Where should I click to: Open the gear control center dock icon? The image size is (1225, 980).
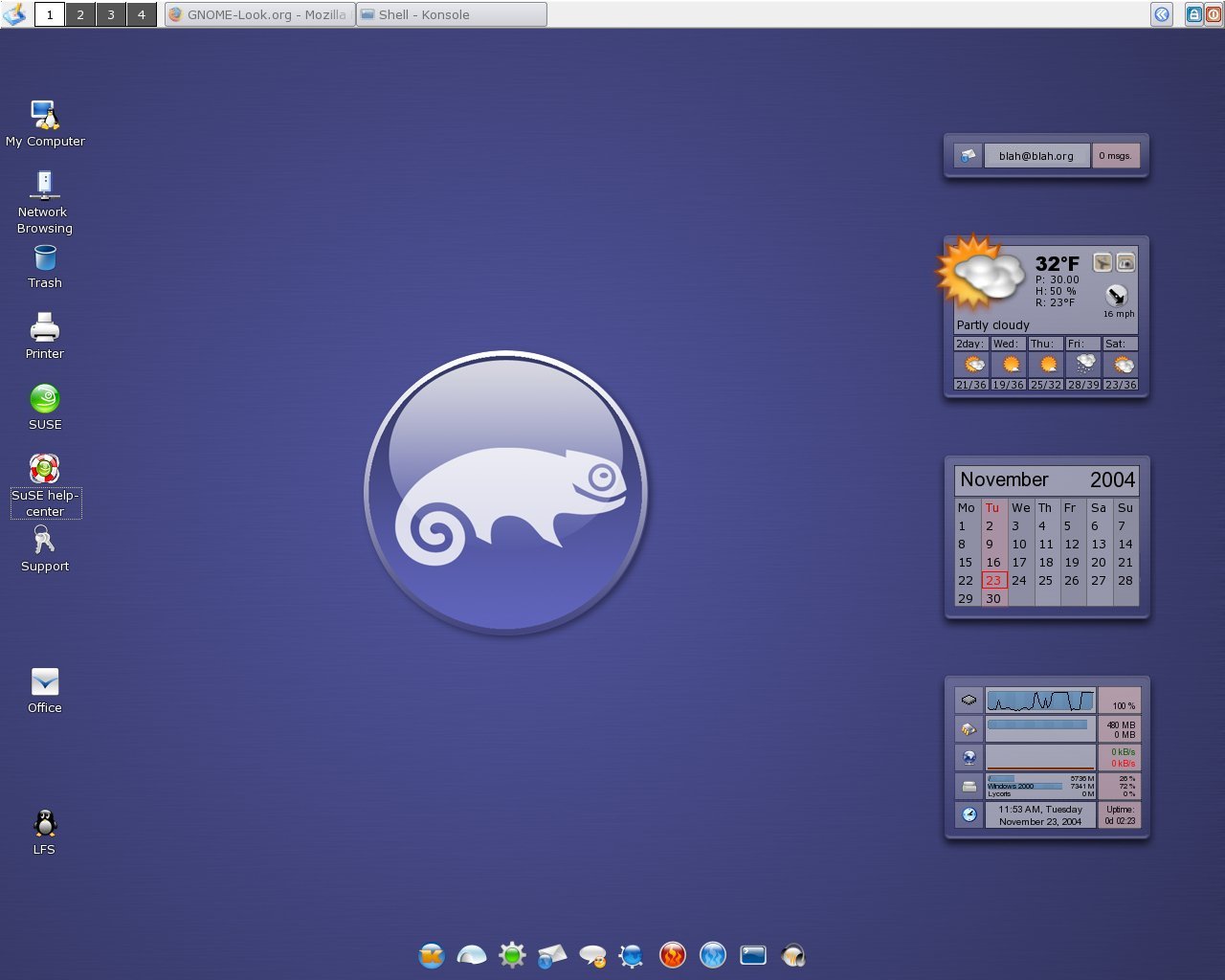pyautogui.click(x=512, y=955)
